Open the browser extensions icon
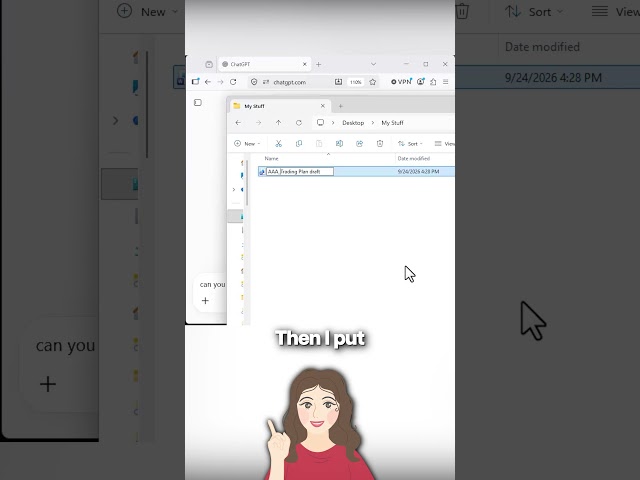Screen dimensions: 640x480 (433, 82)
